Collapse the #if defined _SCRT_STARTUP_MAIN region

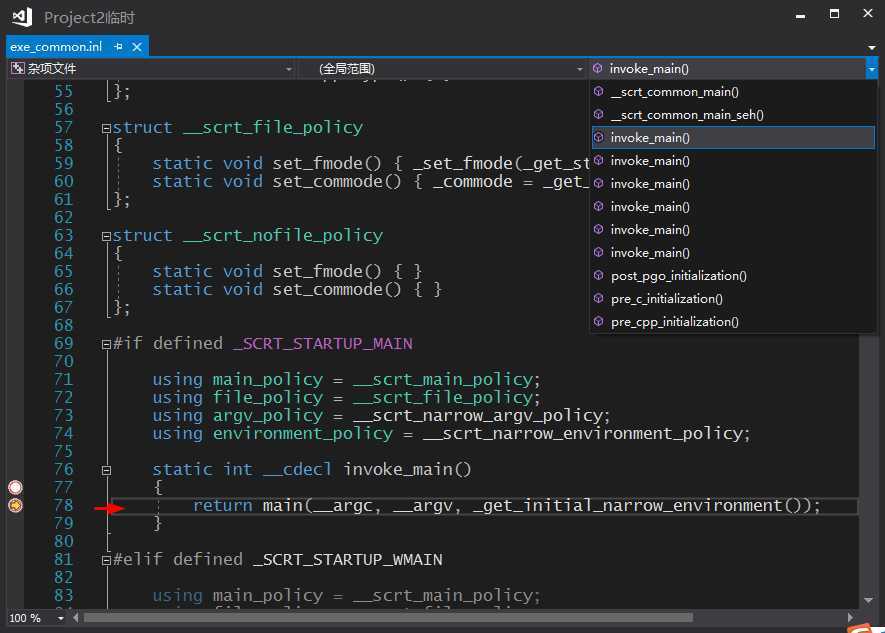coord(106,344)
